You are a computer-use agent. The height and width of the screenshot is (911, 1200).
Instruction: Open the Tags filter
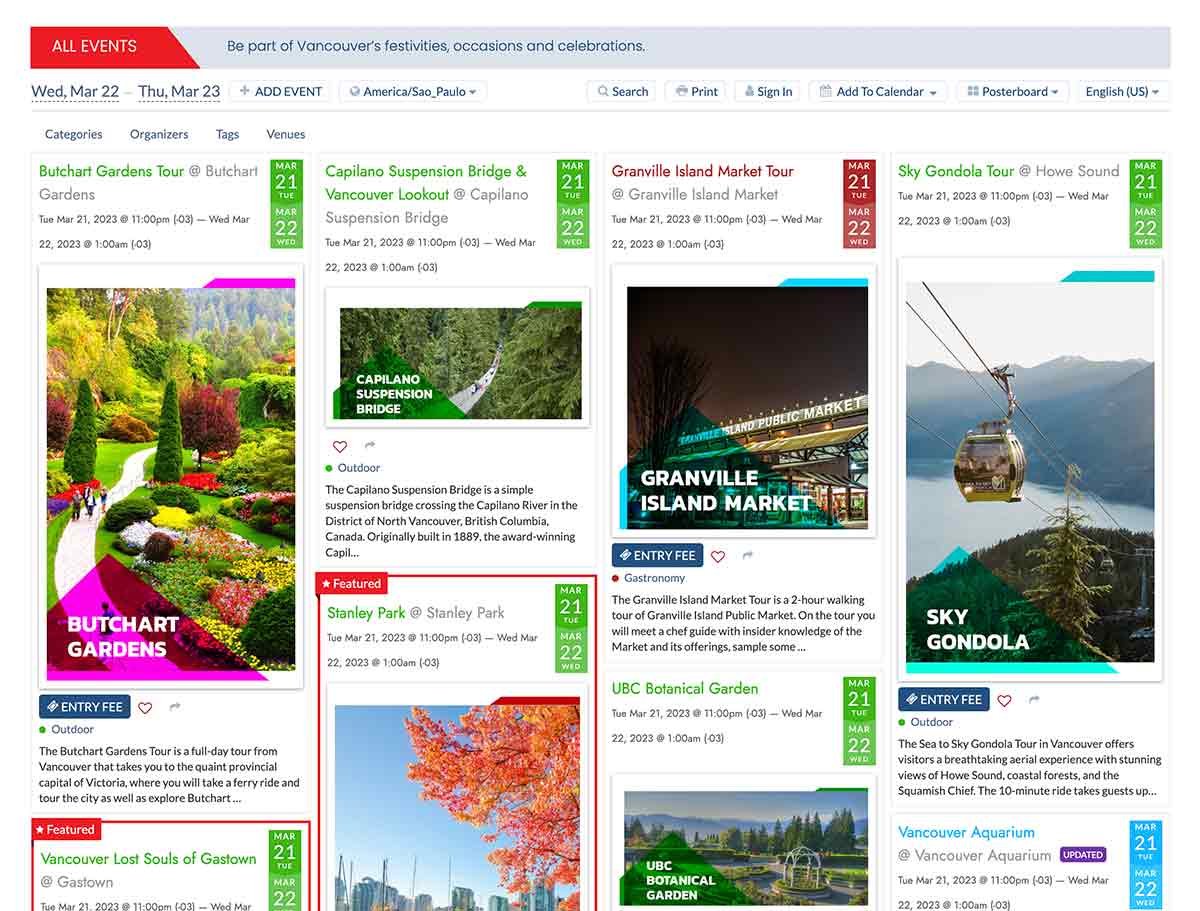(227, 134)
